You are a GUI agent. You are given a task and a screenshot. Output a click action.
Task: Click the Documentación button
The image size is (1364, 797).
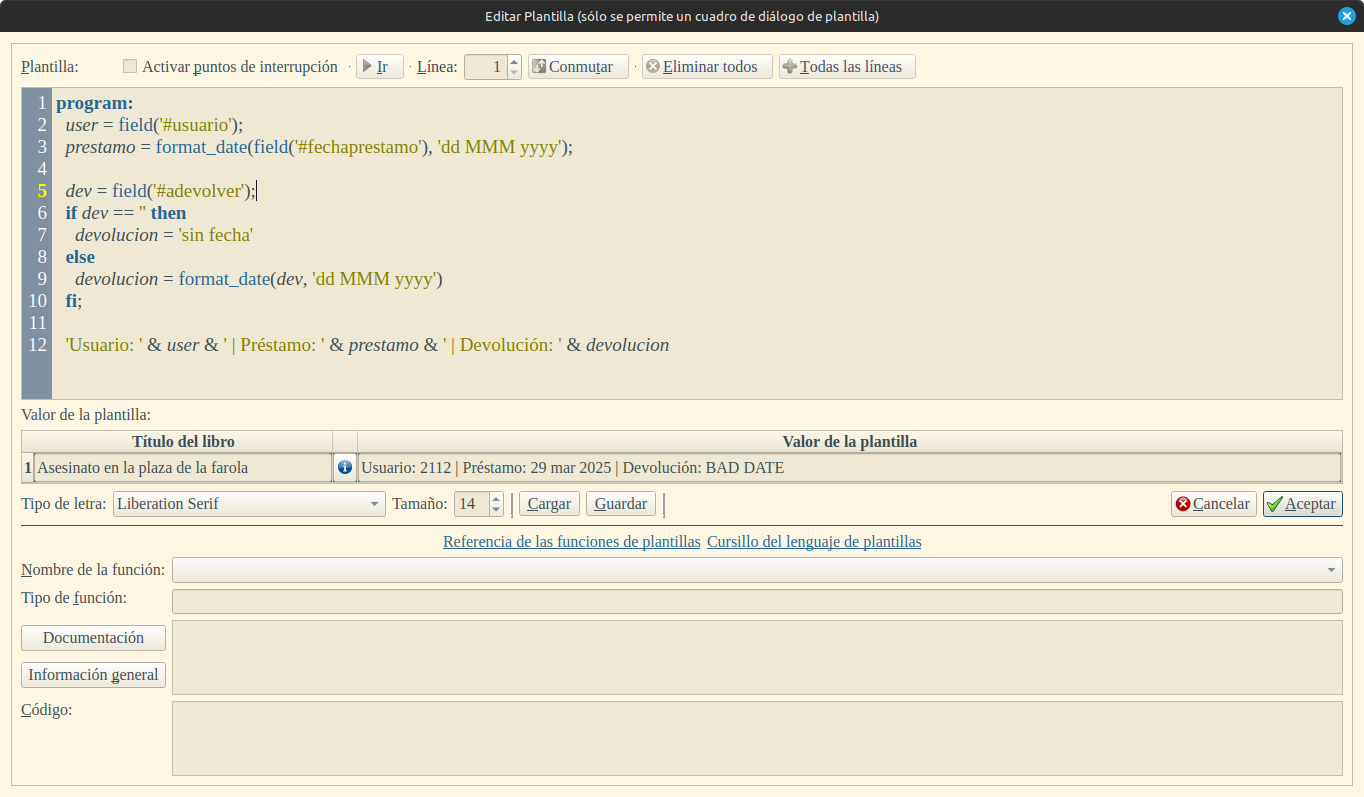(93, 638)
